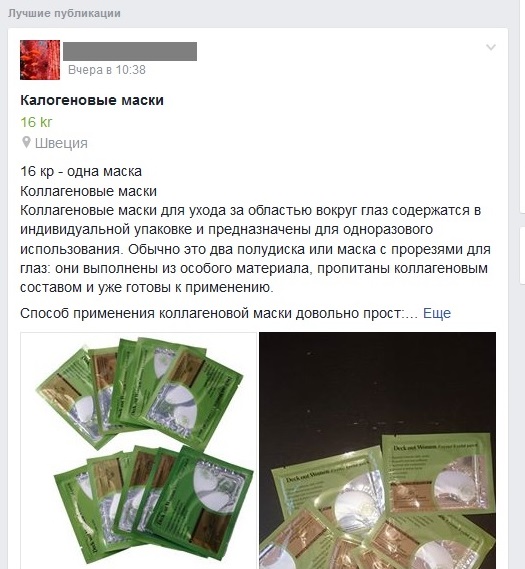The image size is (525, 569).
Task: Click the line 16 кр - одна маска
Action: point(81,171)
